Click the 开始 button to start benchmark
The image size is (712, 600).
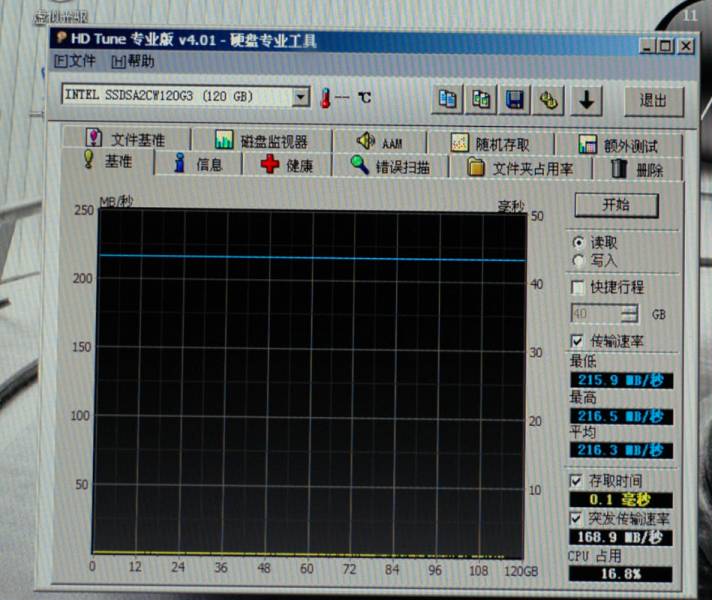point(616,205)
